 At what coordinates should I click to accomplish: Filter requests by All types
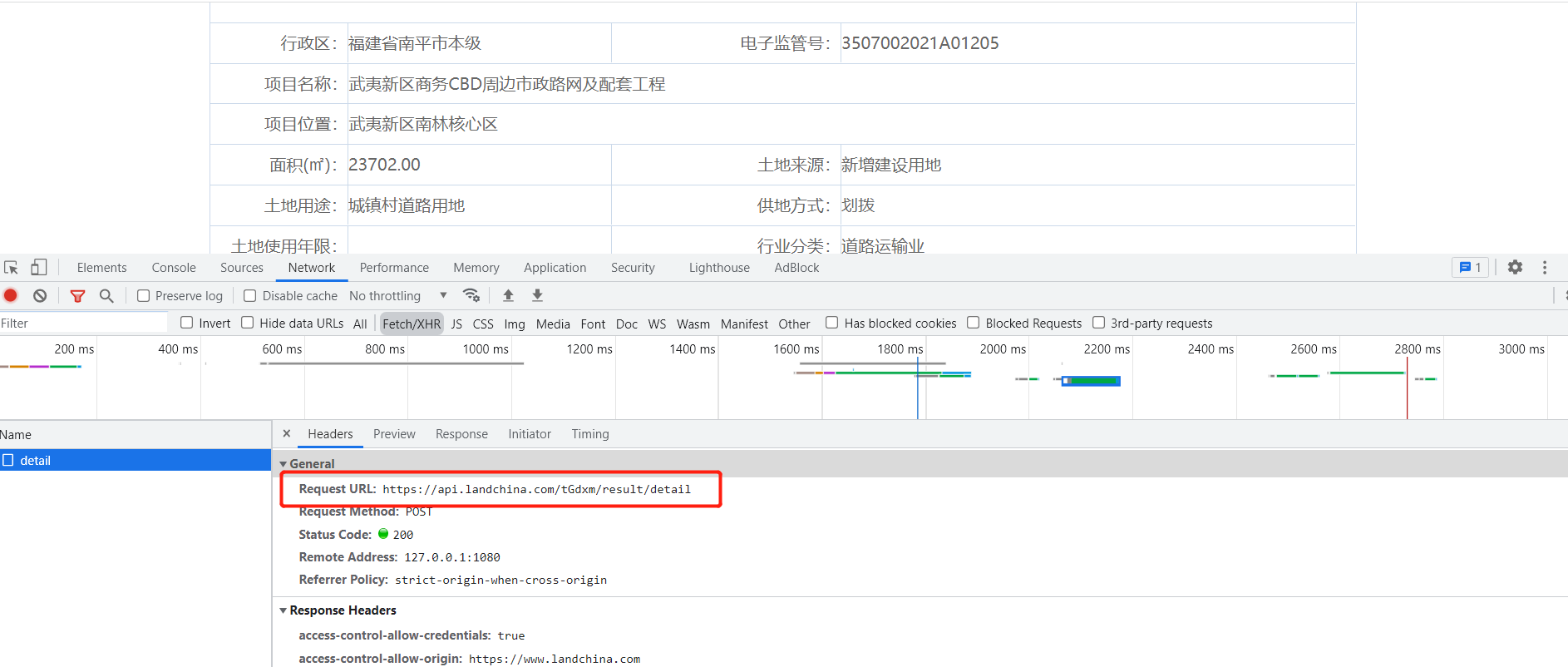(x=360, y=324)
